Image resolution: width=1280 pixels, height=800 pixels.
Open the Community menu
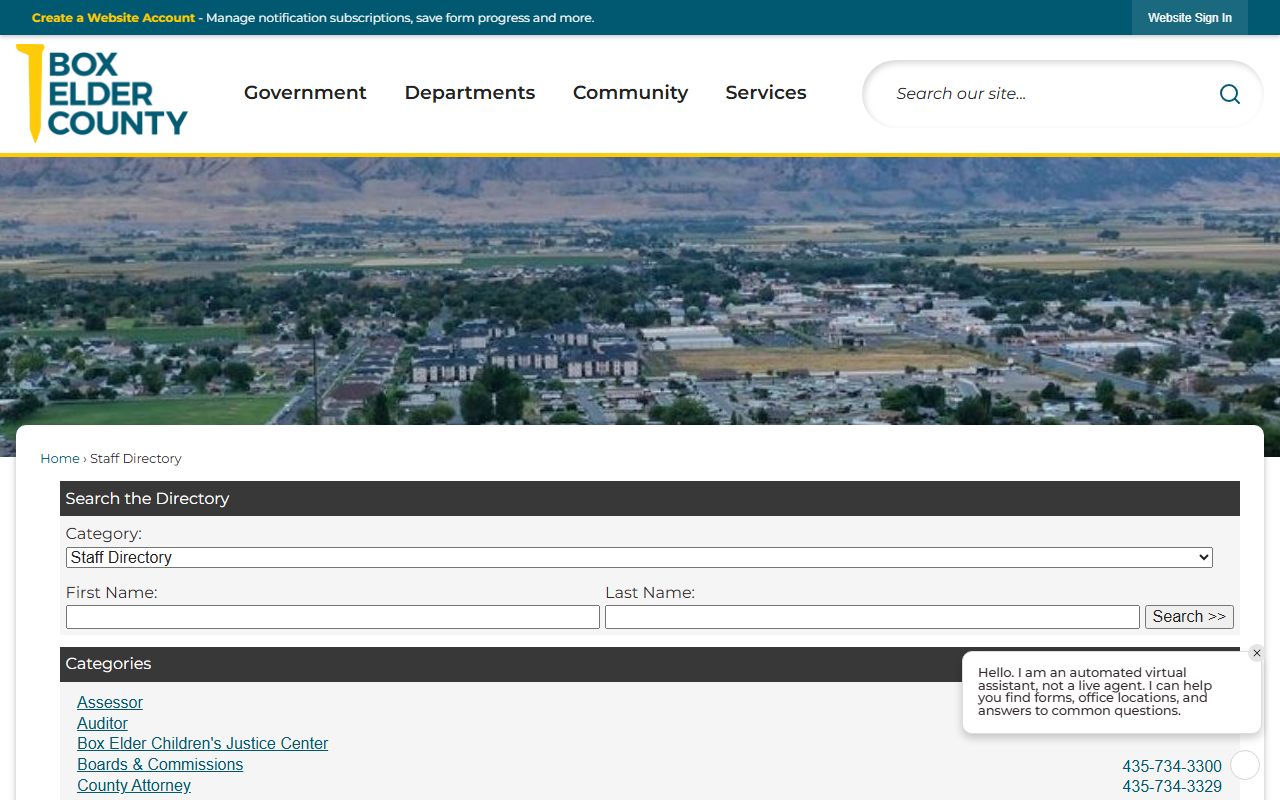click(x=630, y=93)
